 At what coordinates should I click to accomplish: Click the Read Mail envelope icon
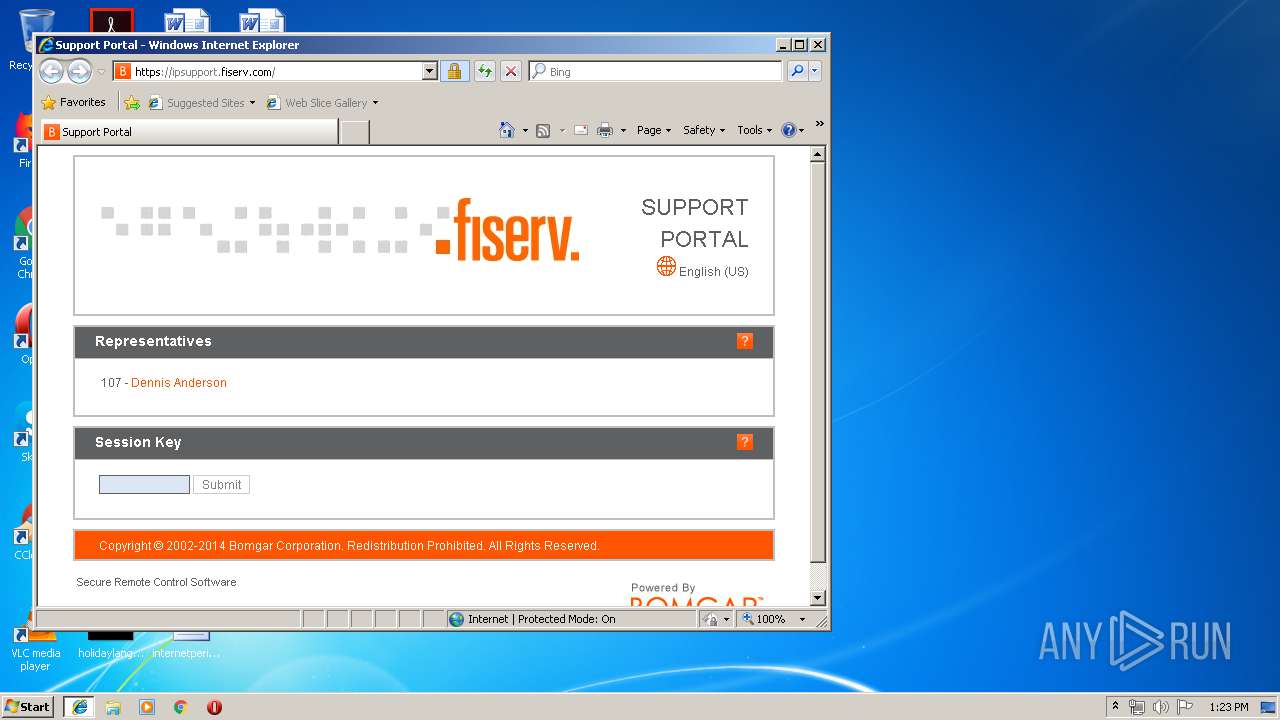[x=581, y=130]
